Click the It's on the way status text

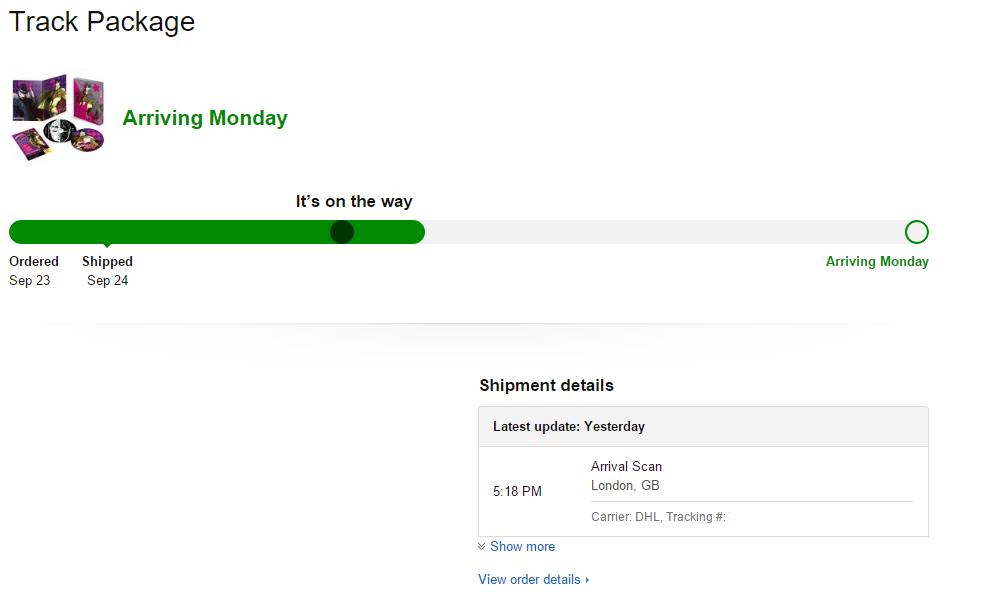[x=354, y=202]
